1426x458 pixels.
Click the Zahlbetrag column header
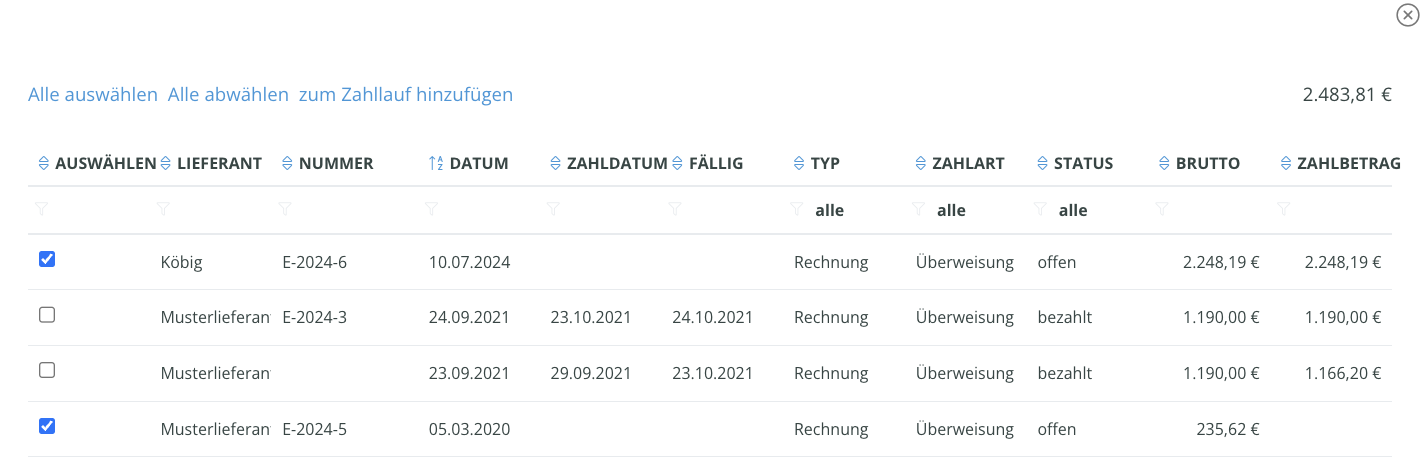(1349, 163)
